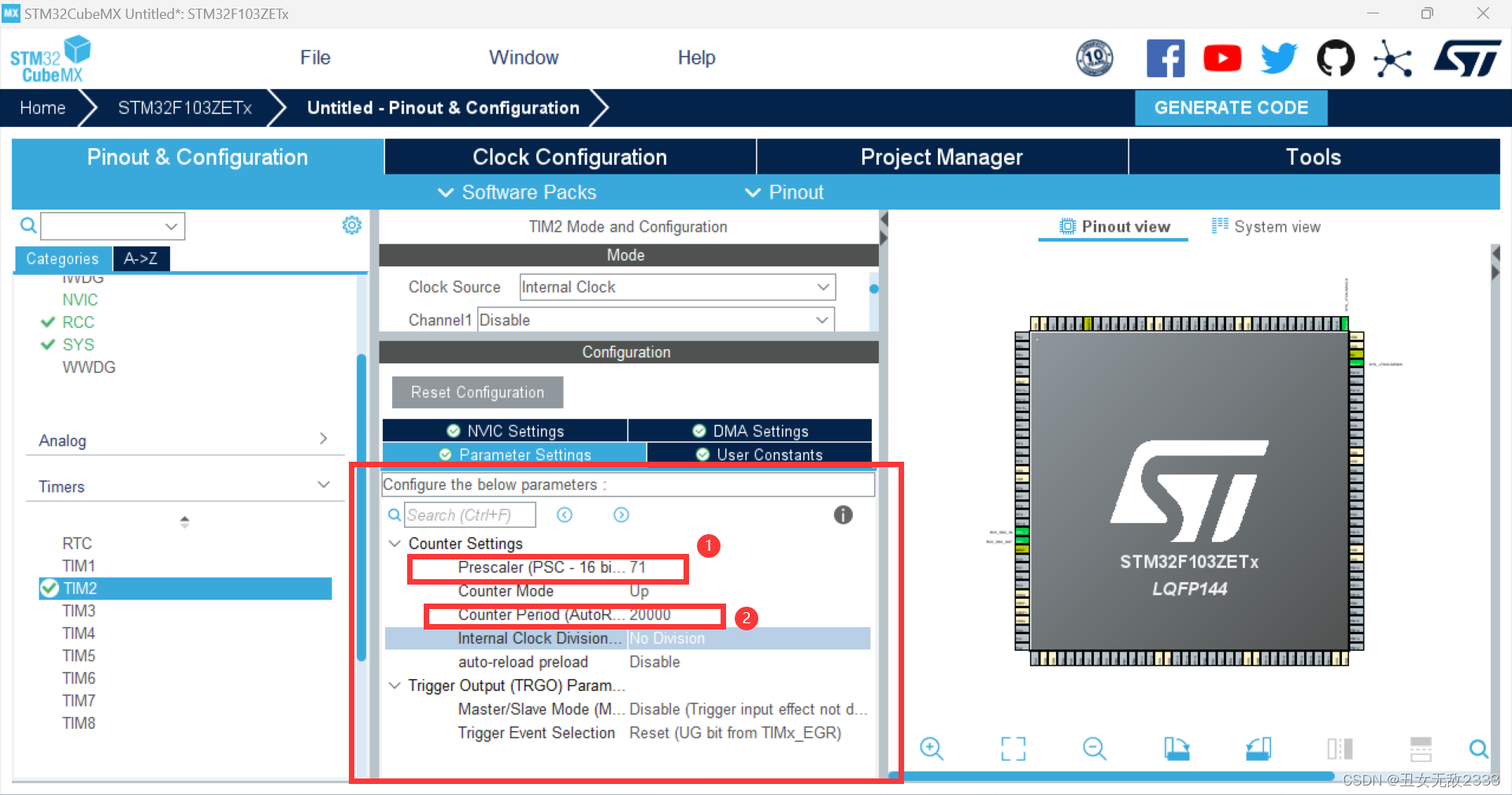Expand Pinout dropdown menu

coord(784,192)
